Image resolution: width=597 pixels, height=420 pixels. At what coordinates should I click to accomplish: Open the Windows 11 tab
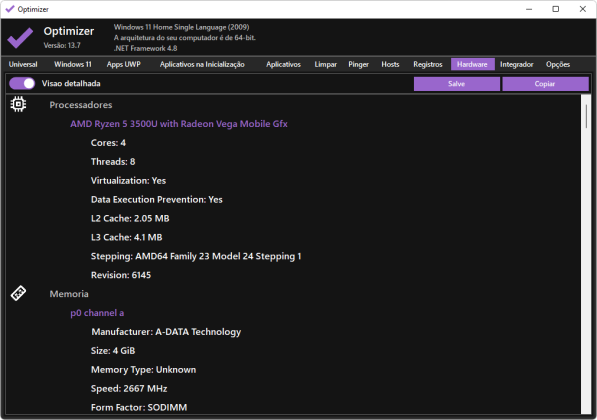point(73,64)
